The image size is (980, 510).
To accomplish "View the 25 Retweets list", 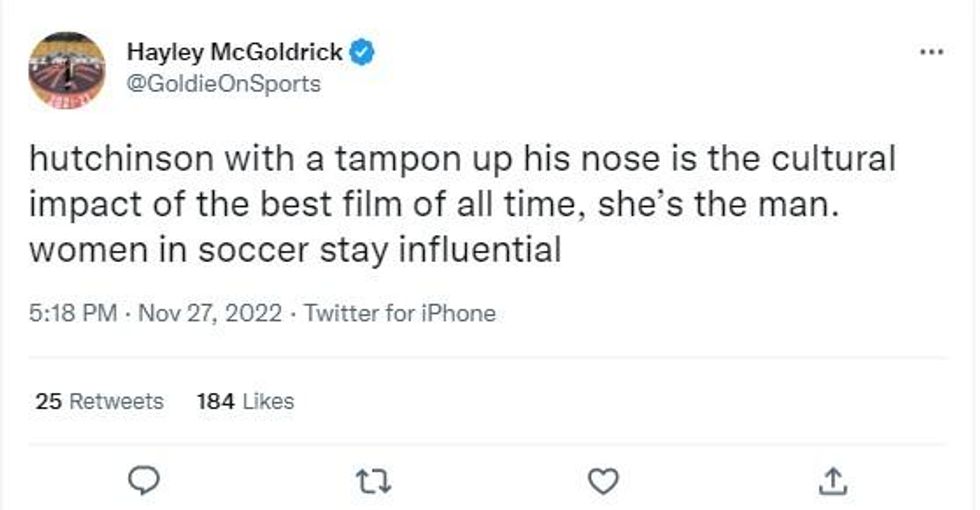I will click(x=99, y=401).
